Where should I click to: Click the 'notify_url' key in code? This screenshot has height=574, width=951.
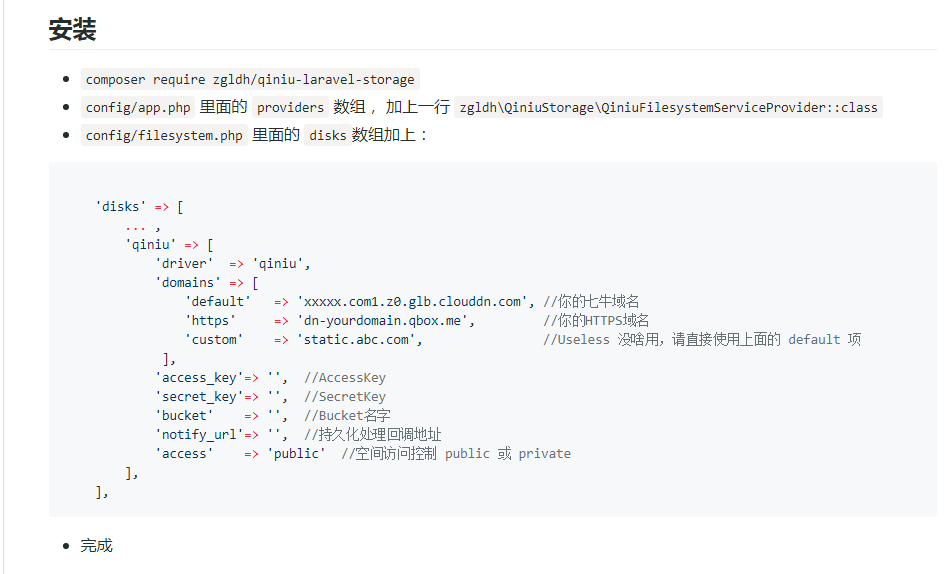[199, 434]
